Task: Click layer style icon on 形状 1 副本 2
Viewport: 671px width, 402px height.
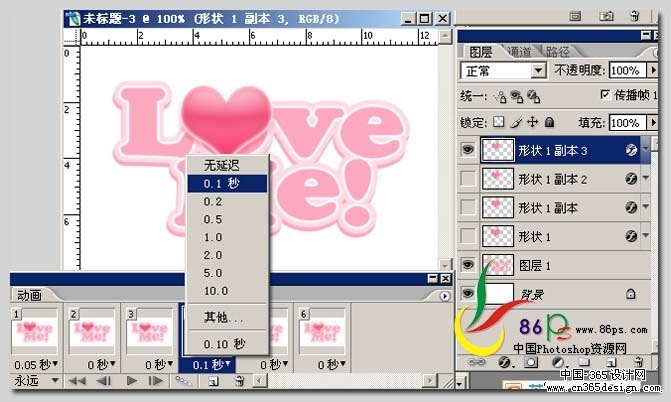Action: pyautogui.click(x=631, y=179)
